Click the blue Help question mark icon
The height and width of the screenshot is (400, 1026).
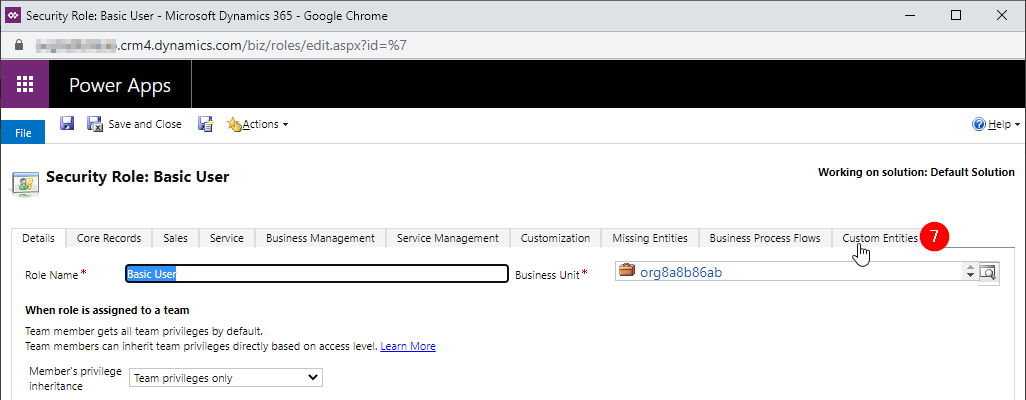[x=980, y=124]
